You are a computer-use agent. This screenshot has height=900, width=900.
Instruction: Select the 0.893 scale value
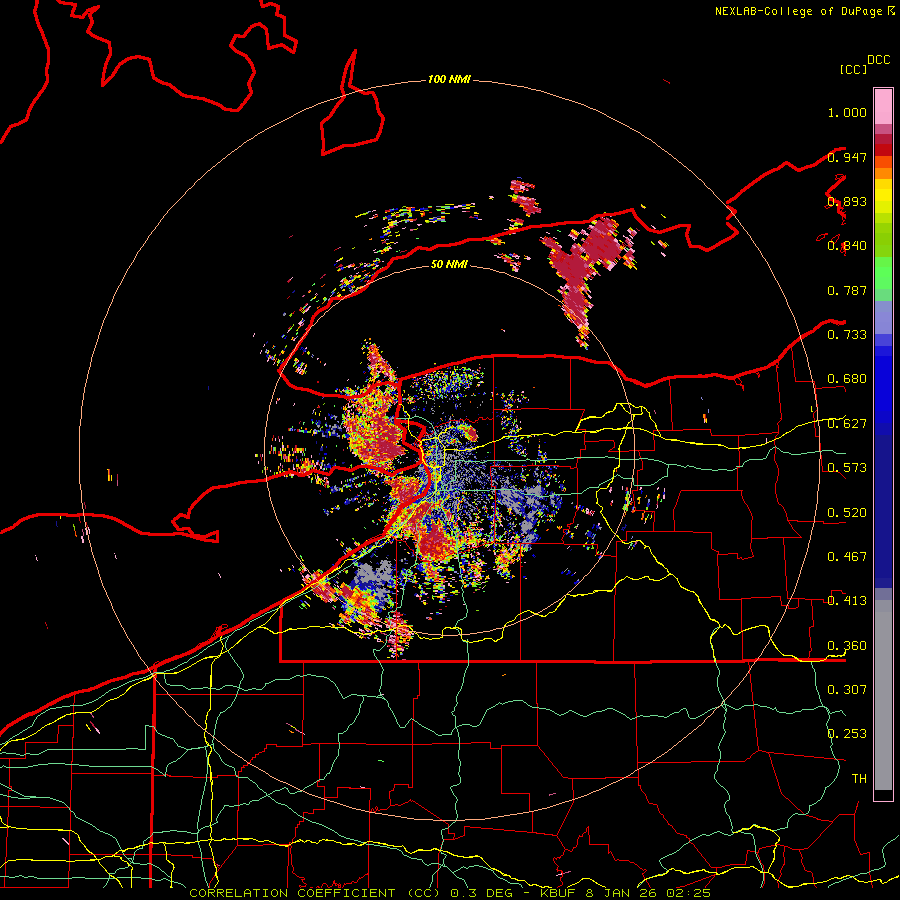pyautogui.click(x=847, y=201)
